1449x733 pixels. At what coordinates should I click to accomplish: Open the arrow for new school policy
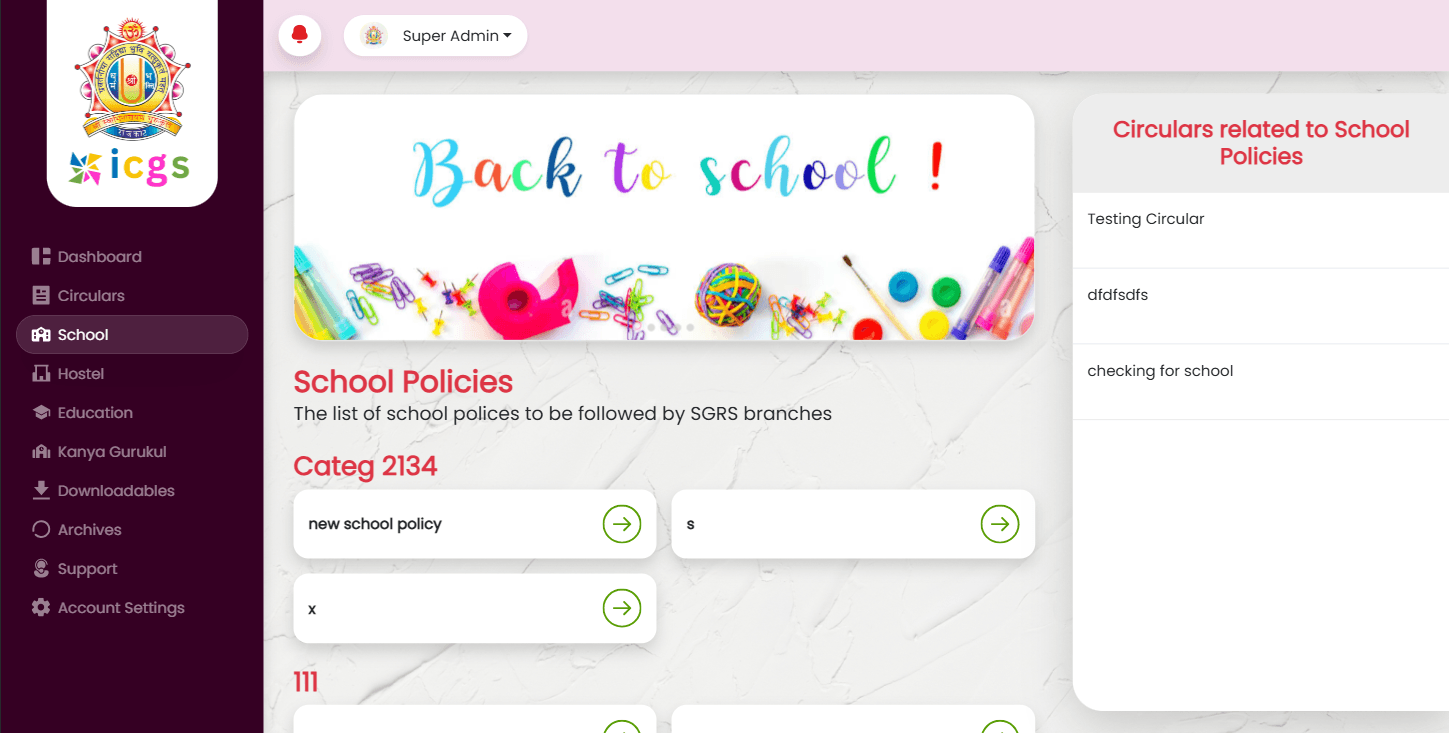click(x=622, y=524)
